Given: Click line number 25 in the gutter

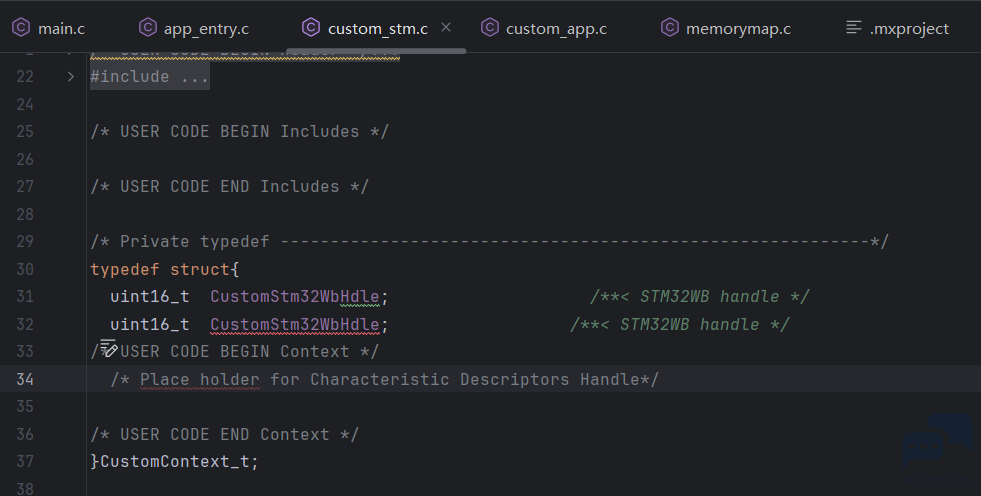Looking at the screenshot, I should click(x=25, y=131).
